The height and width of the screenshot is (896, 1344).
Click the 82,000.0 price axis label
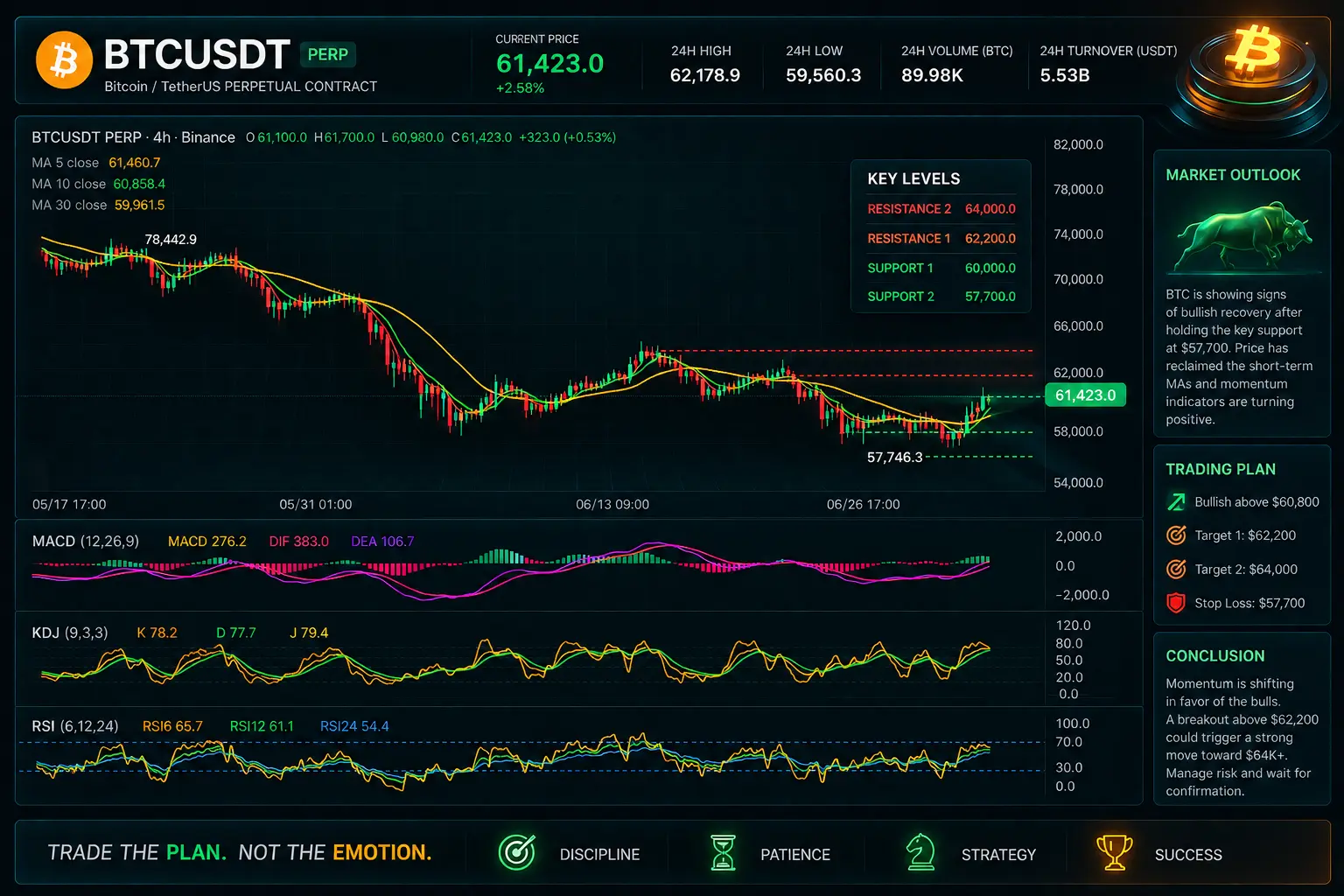tap(1078, 144)
